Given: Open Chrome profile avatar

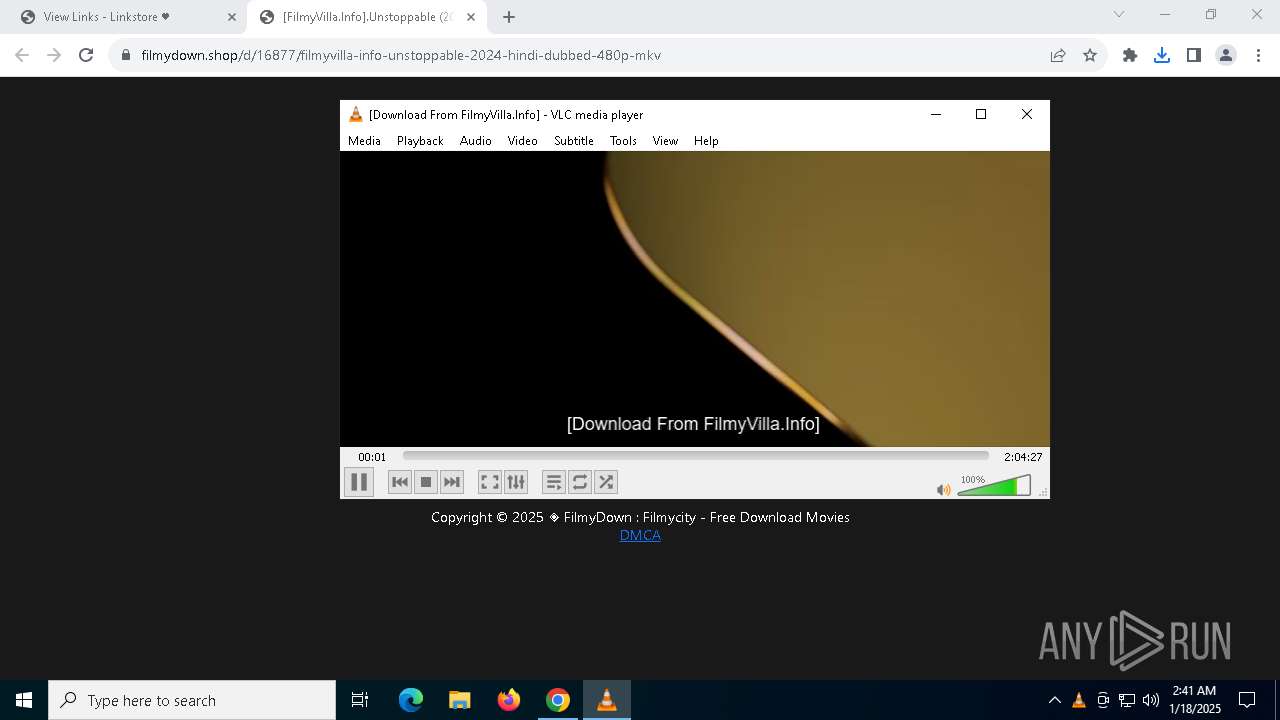Looking at the screenshot, I should (x=1226, y=55).
